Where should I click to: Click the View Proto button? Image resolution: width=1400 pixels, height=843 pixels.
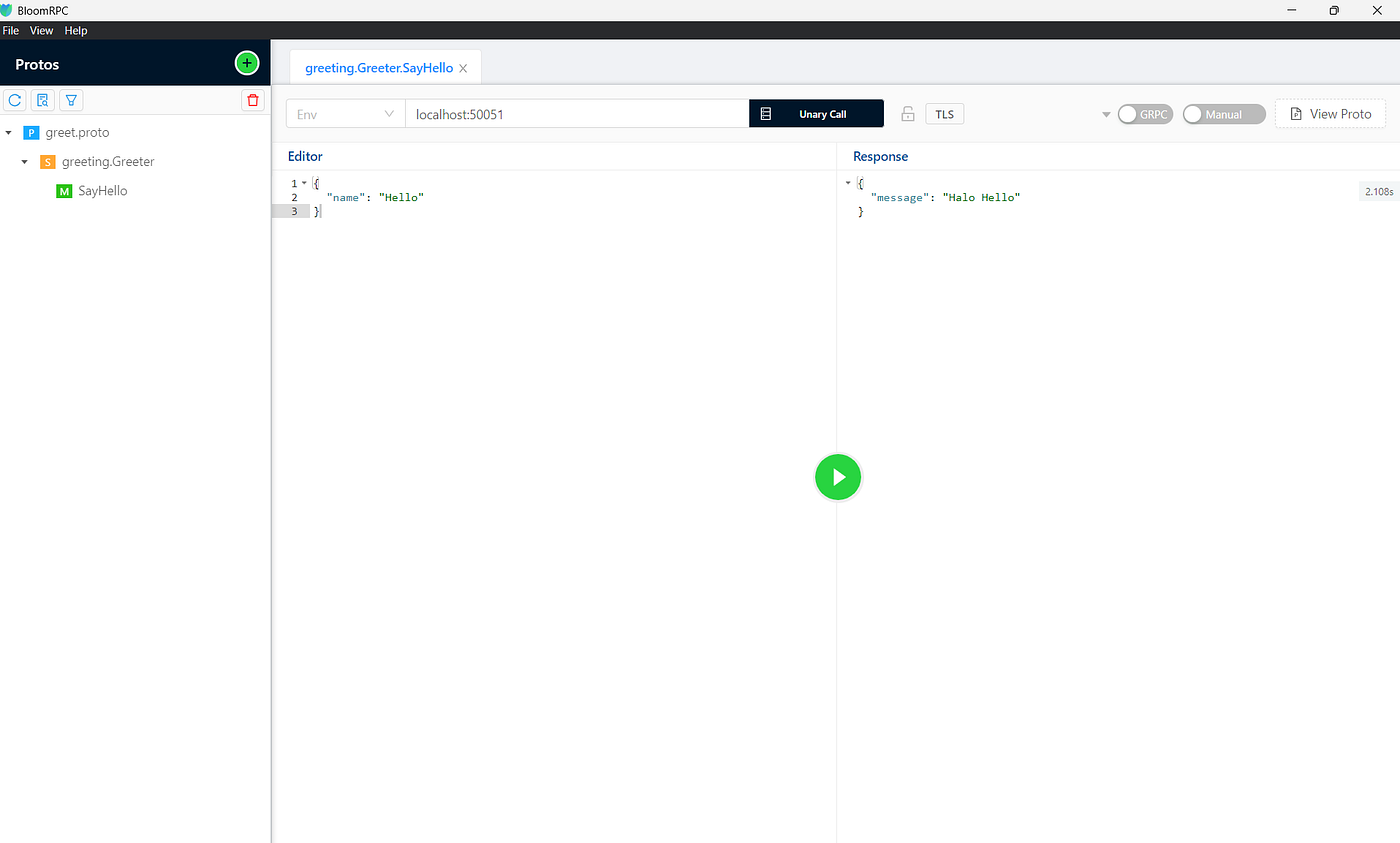[1331, 114]
